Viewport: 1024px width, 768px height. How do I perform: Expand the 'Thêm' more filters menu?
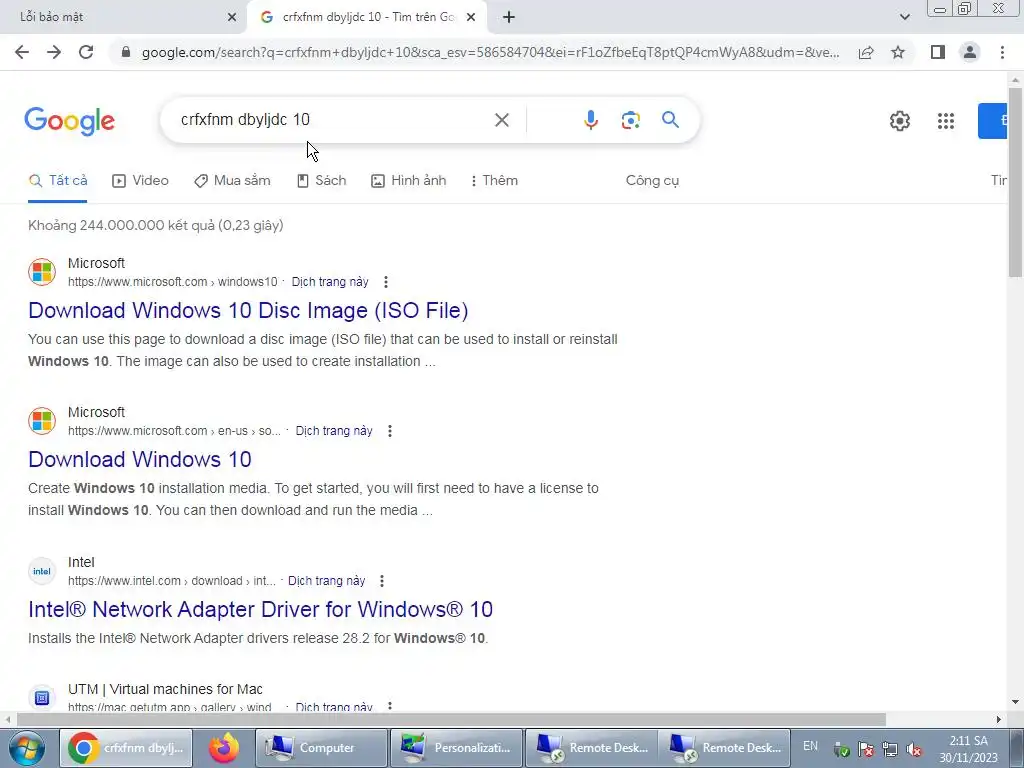pyautogui.click(x=494, y=181)
